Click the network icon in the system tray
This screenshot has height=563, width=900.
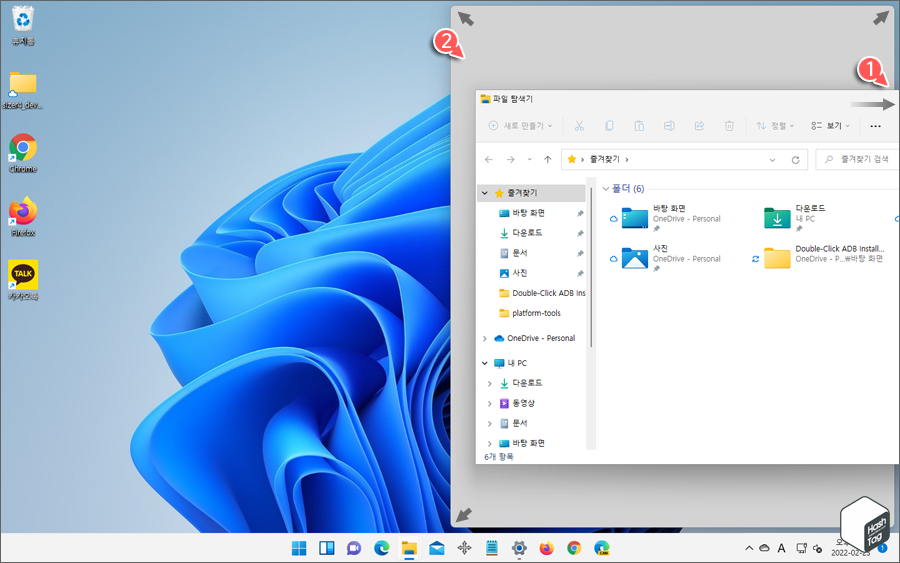click(801, 549)
